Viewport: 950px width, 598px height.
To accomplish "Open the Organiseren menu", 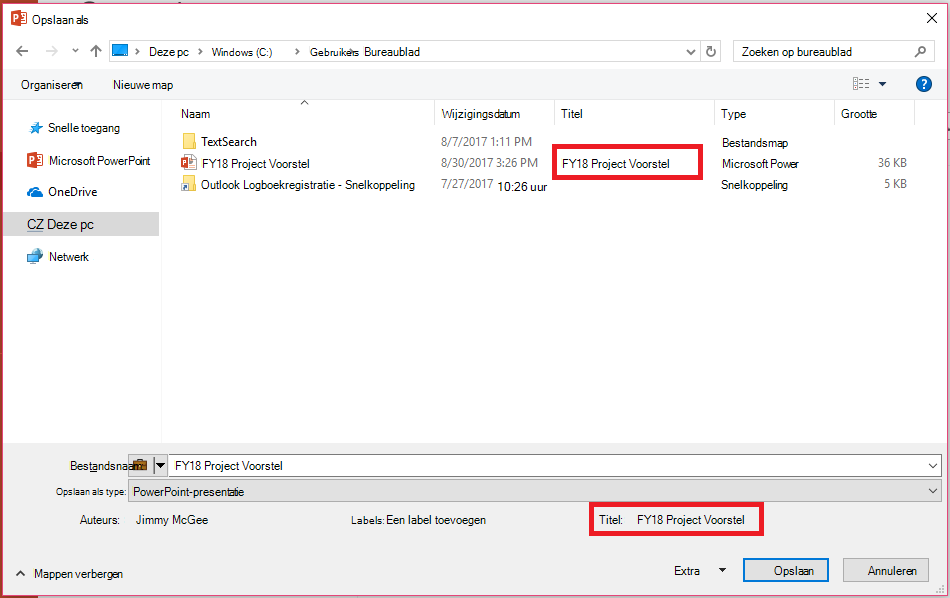I will click(51, 85).
